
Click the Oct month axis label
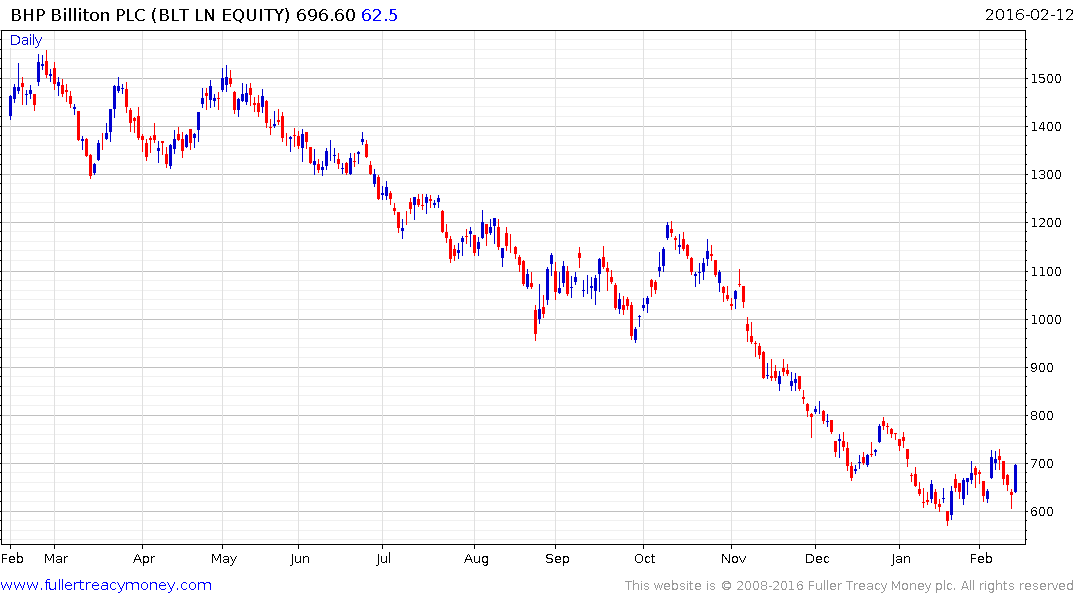644,558
